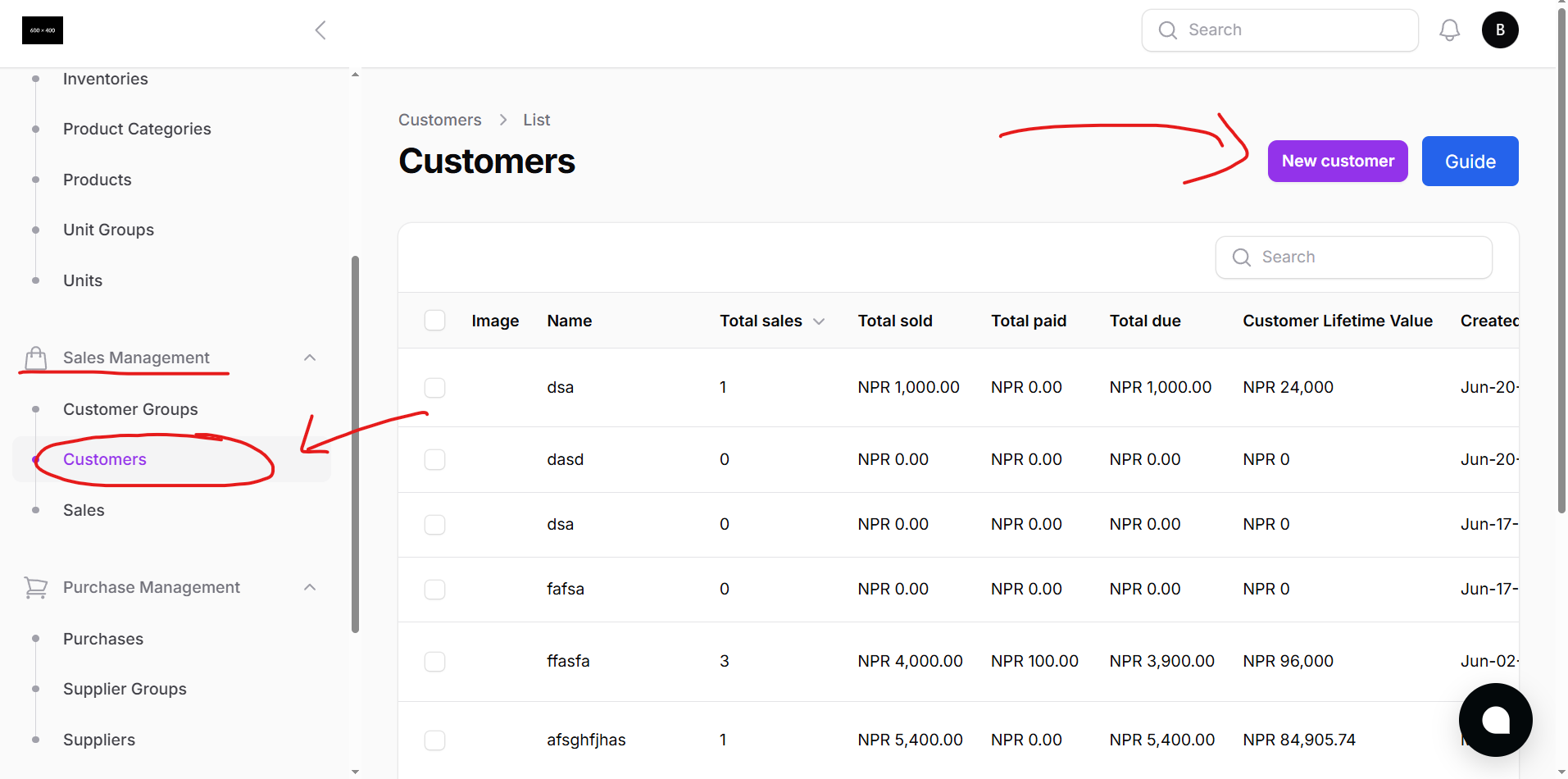
Task: Click the profile avatar labeled B
Action: click(1500, 30)
